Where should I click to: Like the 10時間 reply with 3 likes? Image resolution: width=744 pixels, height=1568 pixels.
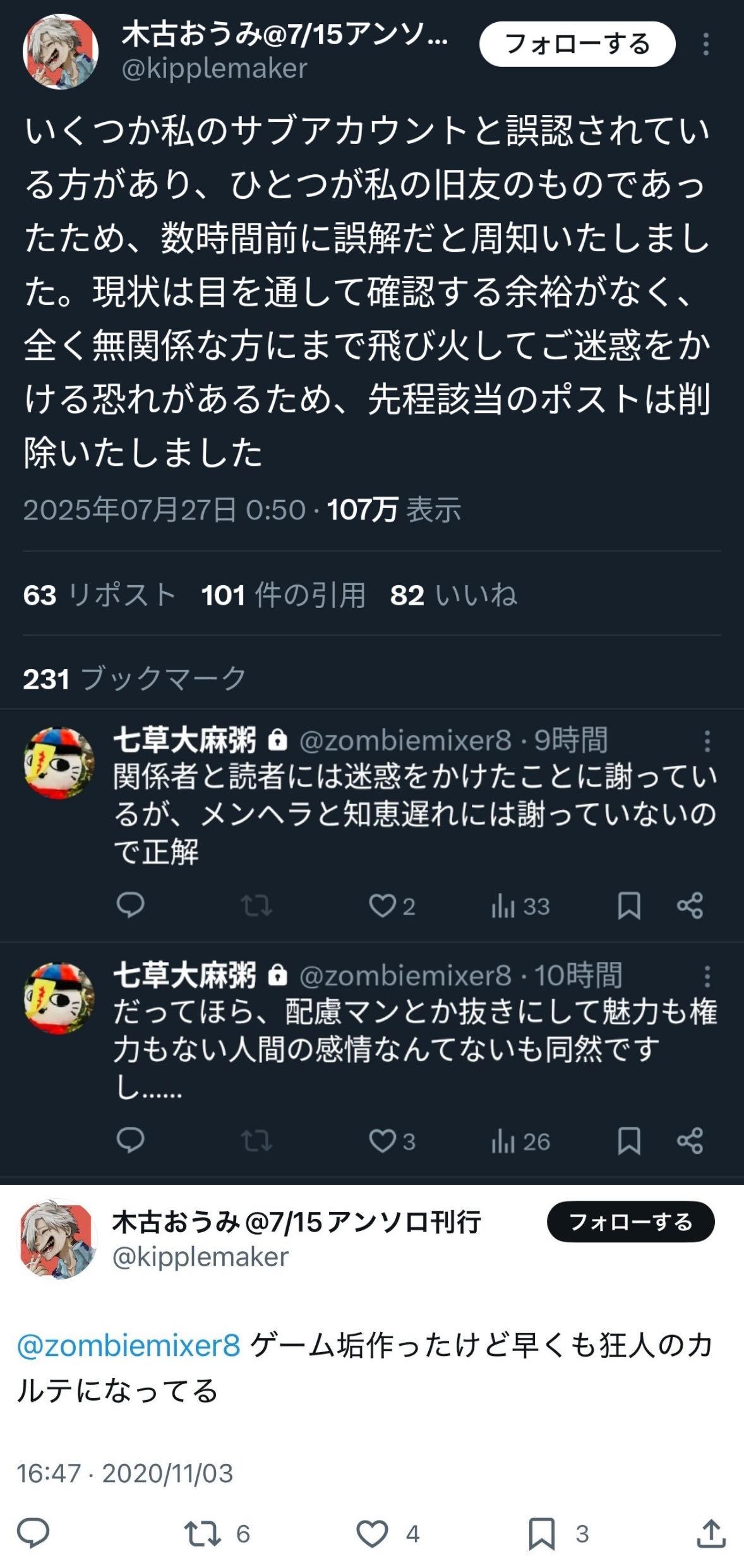[x=383, y=1141]
